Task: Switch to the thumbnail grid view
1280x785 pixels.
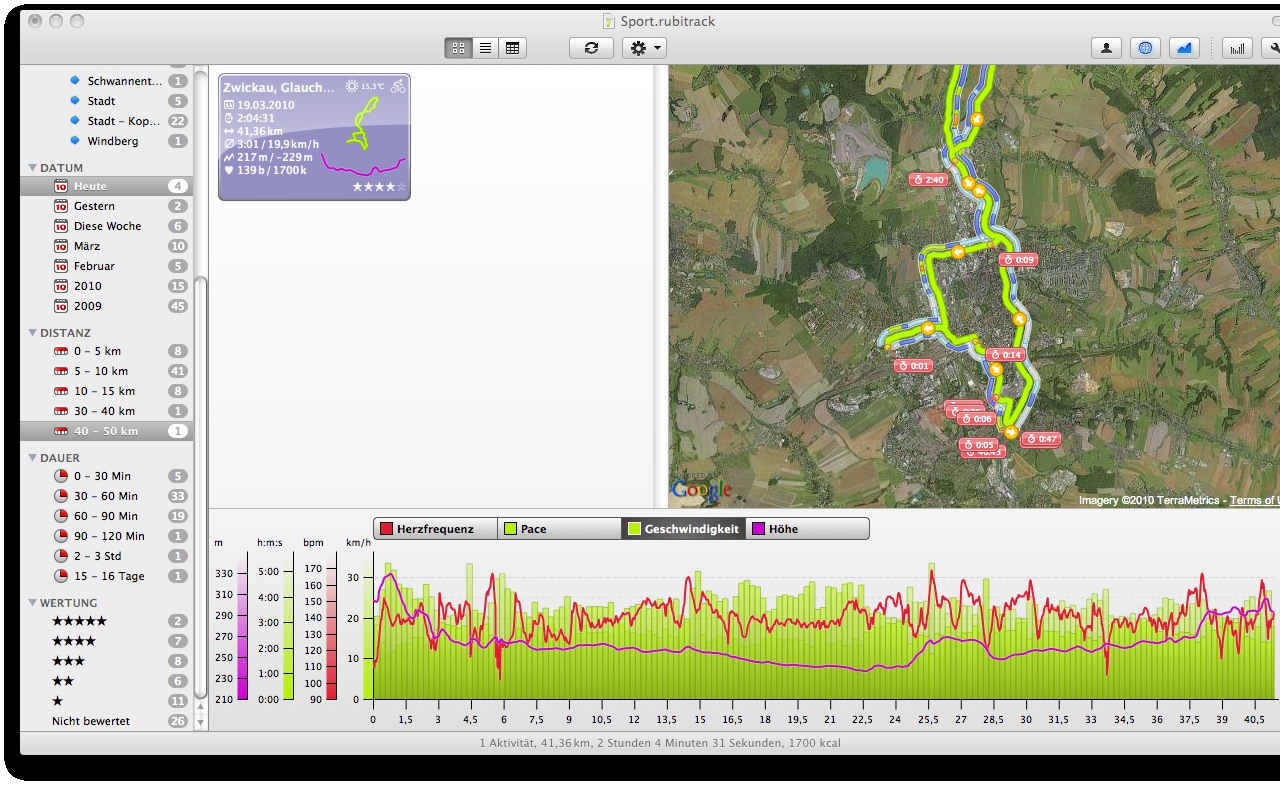Action: 459,48
